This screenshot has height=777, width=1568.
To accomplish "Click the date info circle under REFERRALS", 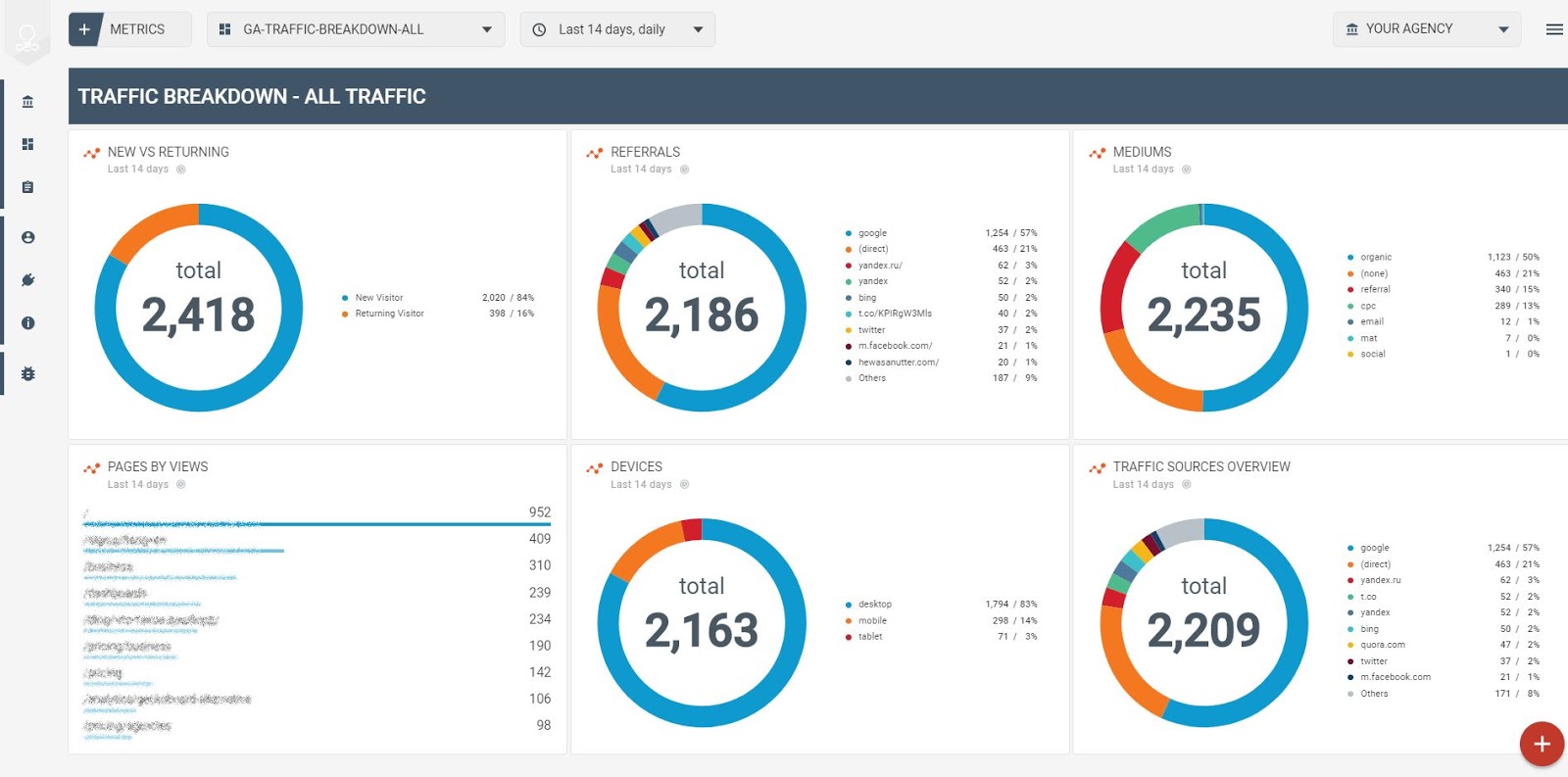I will 684,170.
